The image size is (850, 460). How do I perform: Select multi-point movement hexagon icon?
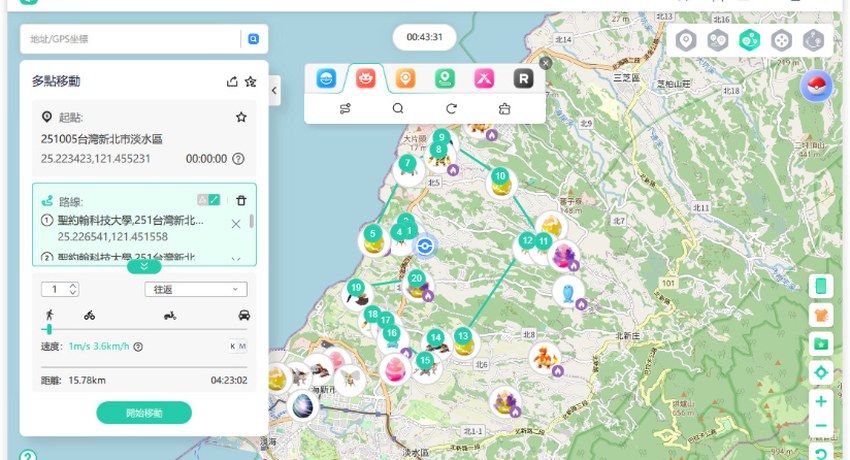[x=750, y=40]
